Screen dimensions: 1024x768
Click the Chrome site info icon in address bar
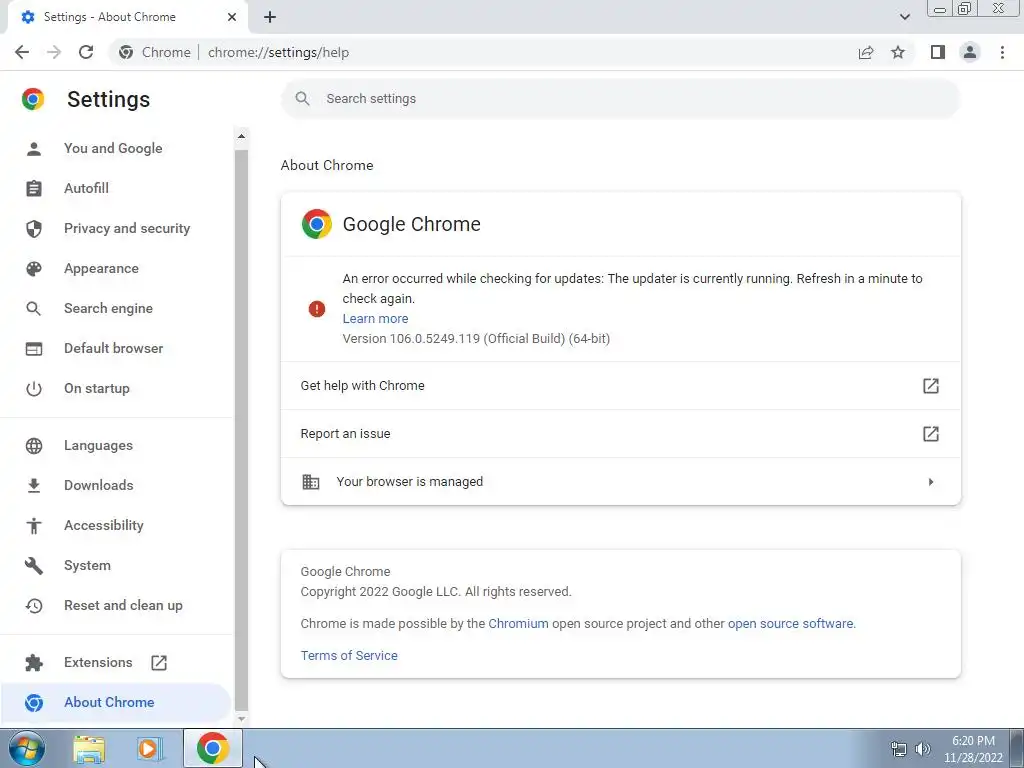click(x=126, y=52)
